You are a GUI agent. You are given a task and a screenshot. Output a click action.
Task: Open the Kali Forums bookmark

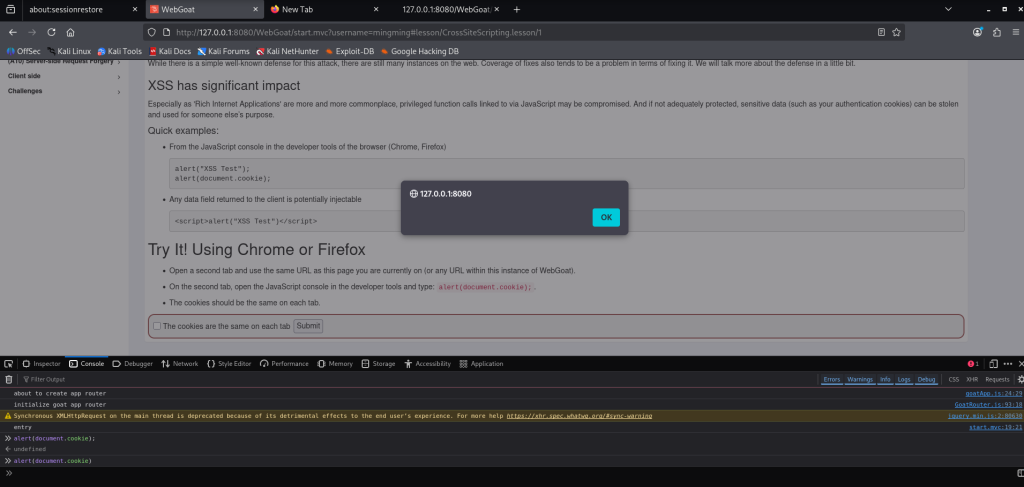tap(224, 51)
